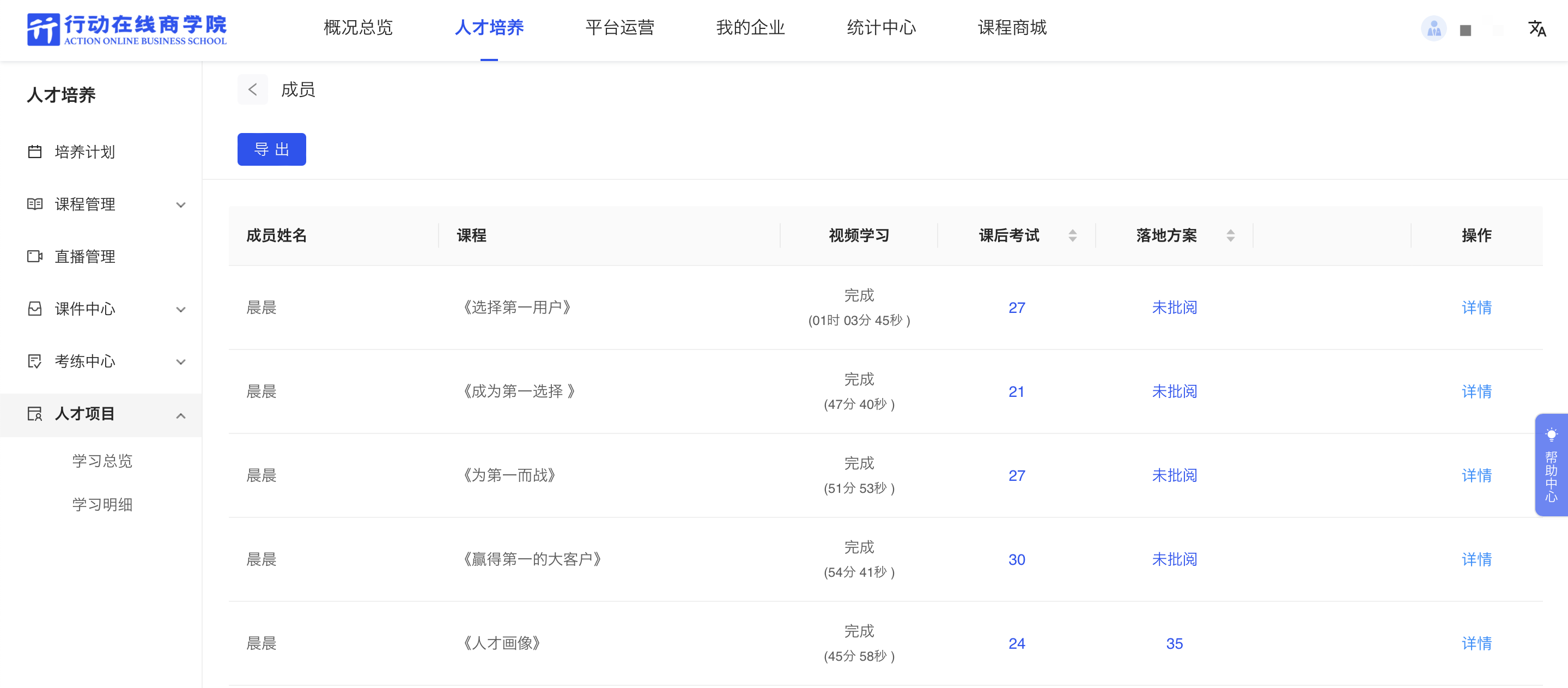Click the 人才培养 sidebar heading
The height and width of the screenshot is (688, 1568).
[61, 95]
